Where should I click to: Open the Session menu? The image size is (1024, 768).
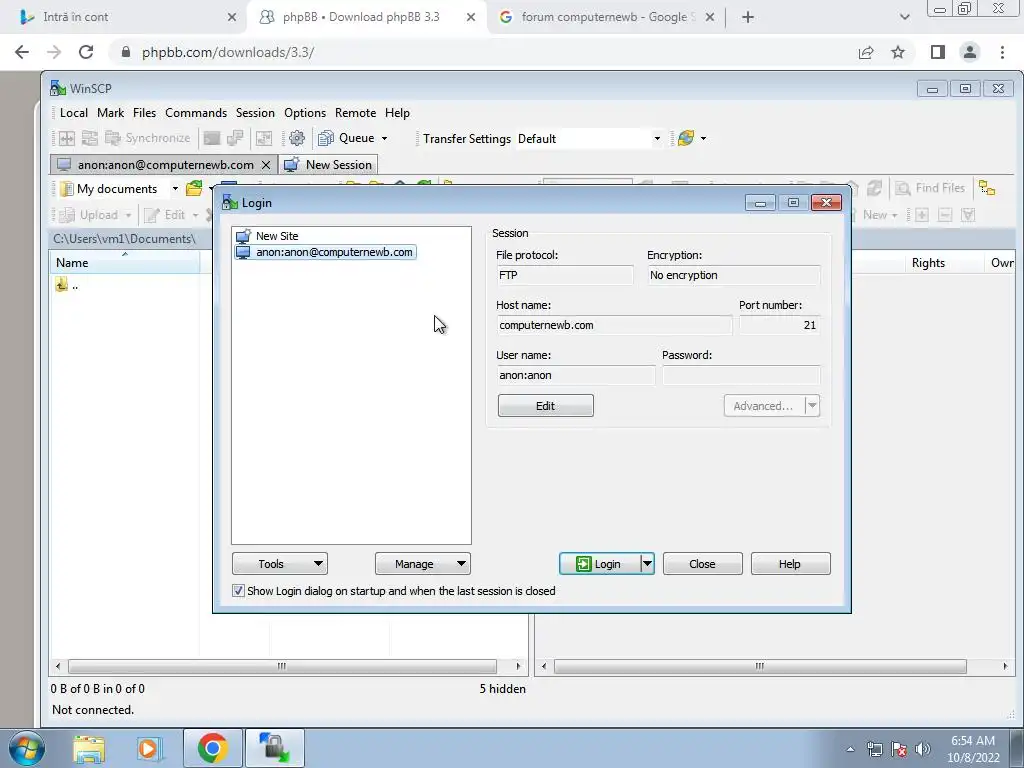click(255, 113)
